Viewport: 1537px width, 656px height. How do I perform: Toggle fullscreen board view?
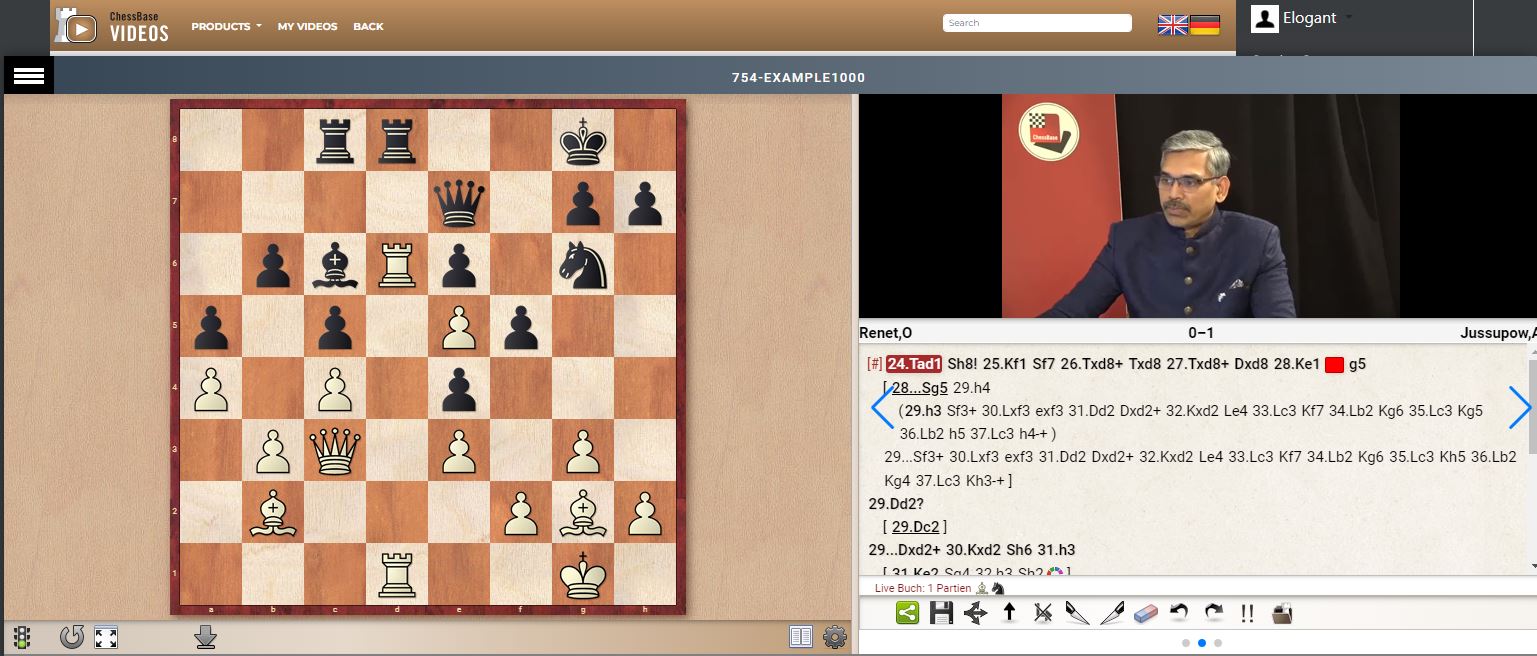[107, 637]
